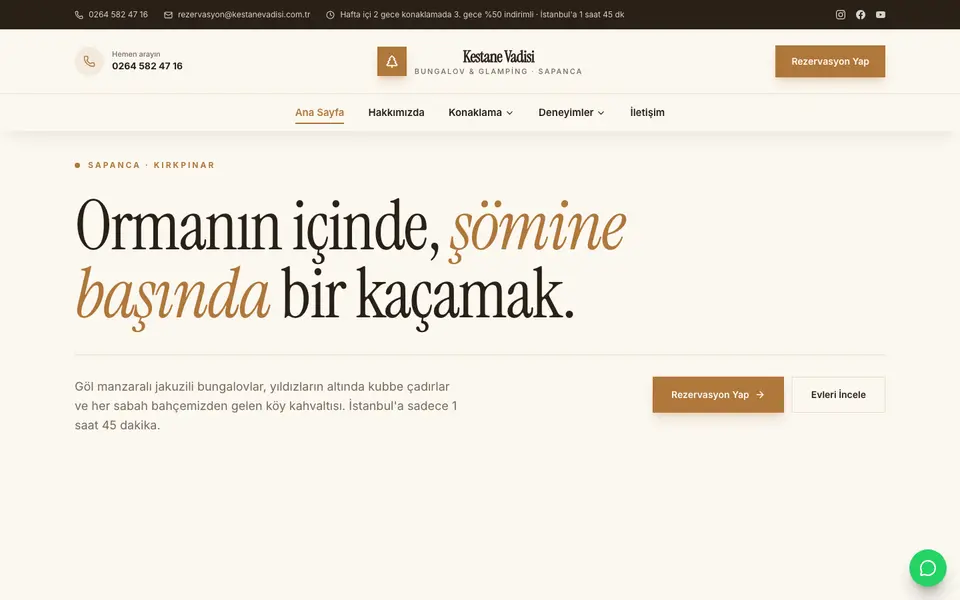Click the hero 'Rezervasyon Yap' button text
Image resolution: width=960 pixels, height=600 pixels.
tap(710, 395)
